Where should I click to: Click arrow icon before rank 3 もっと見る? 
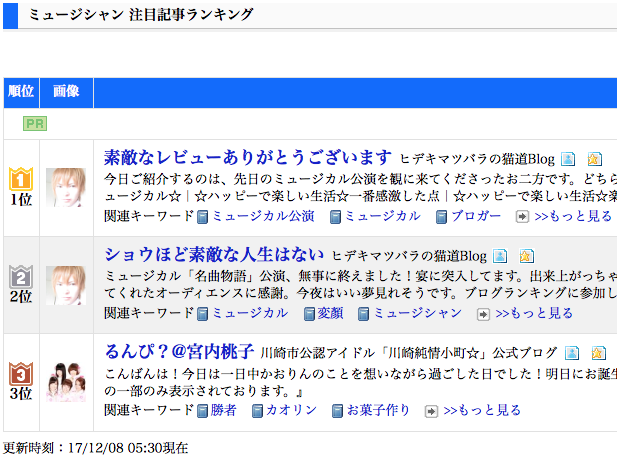(x=431, y=411)
